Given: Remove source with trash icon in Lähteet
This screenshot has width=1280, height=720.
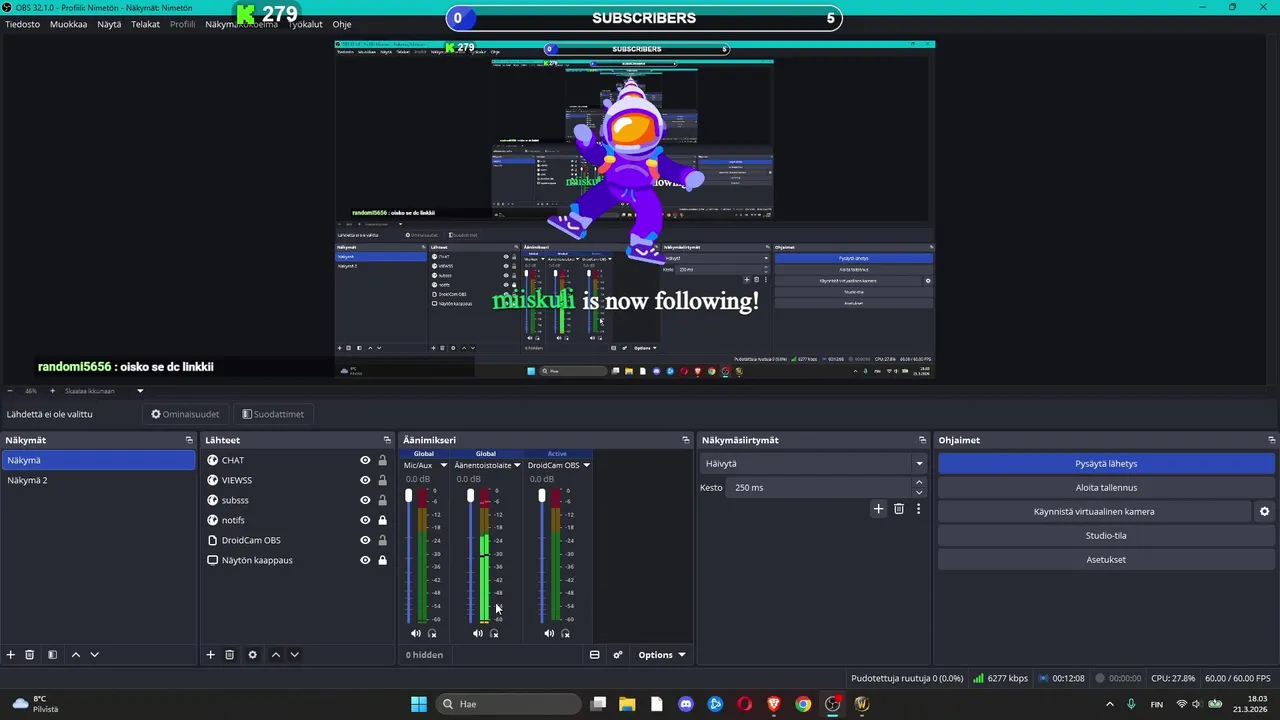Looking at the screenshot, I should pos(229,655).
